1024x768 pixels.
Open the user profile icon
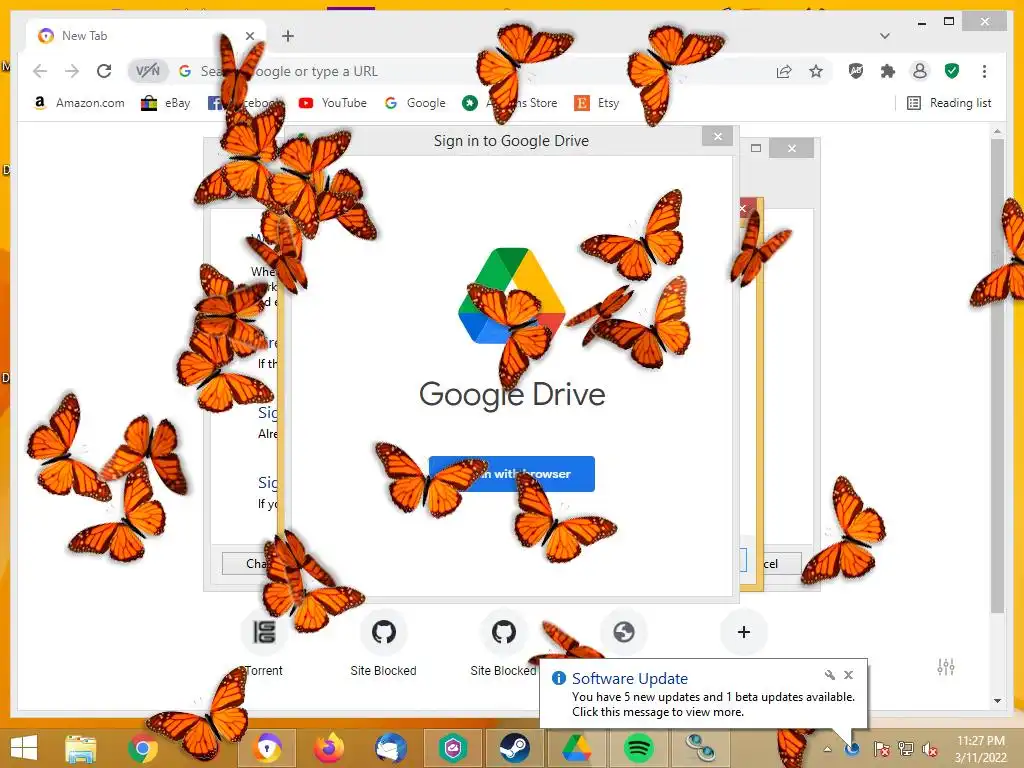click(920, 71)
